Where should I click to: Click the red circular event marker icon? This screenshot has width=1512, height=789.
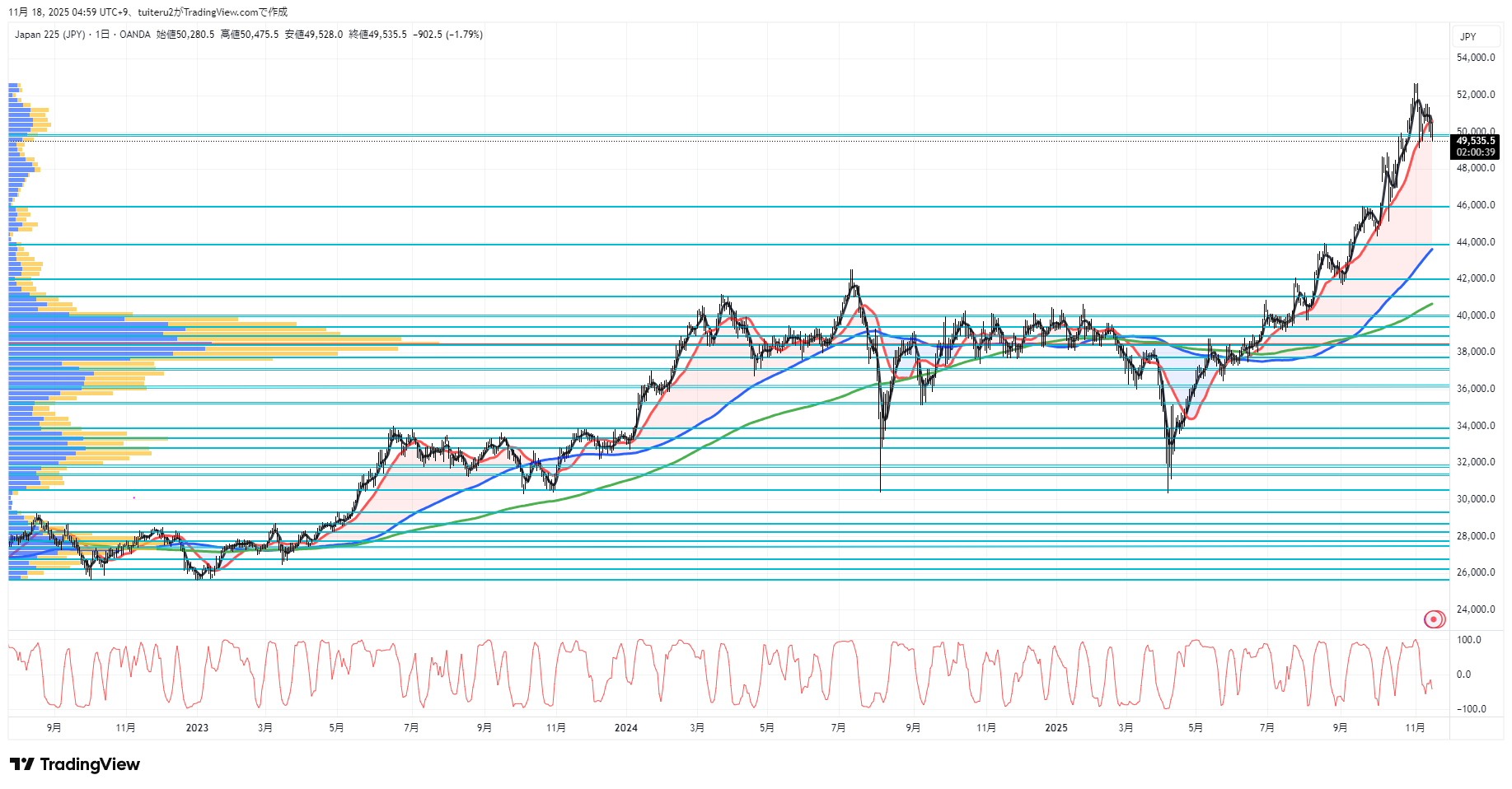(x=1434, y=619)
